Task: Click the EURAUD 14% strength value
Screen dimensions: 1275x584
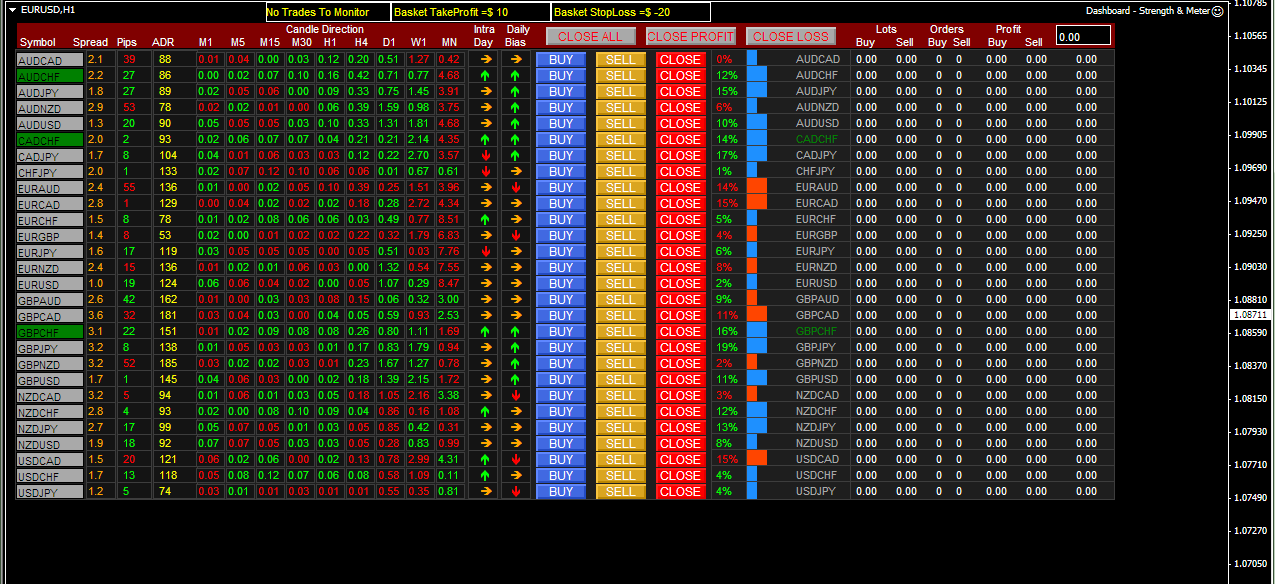Action: click(x=727, y=187)
